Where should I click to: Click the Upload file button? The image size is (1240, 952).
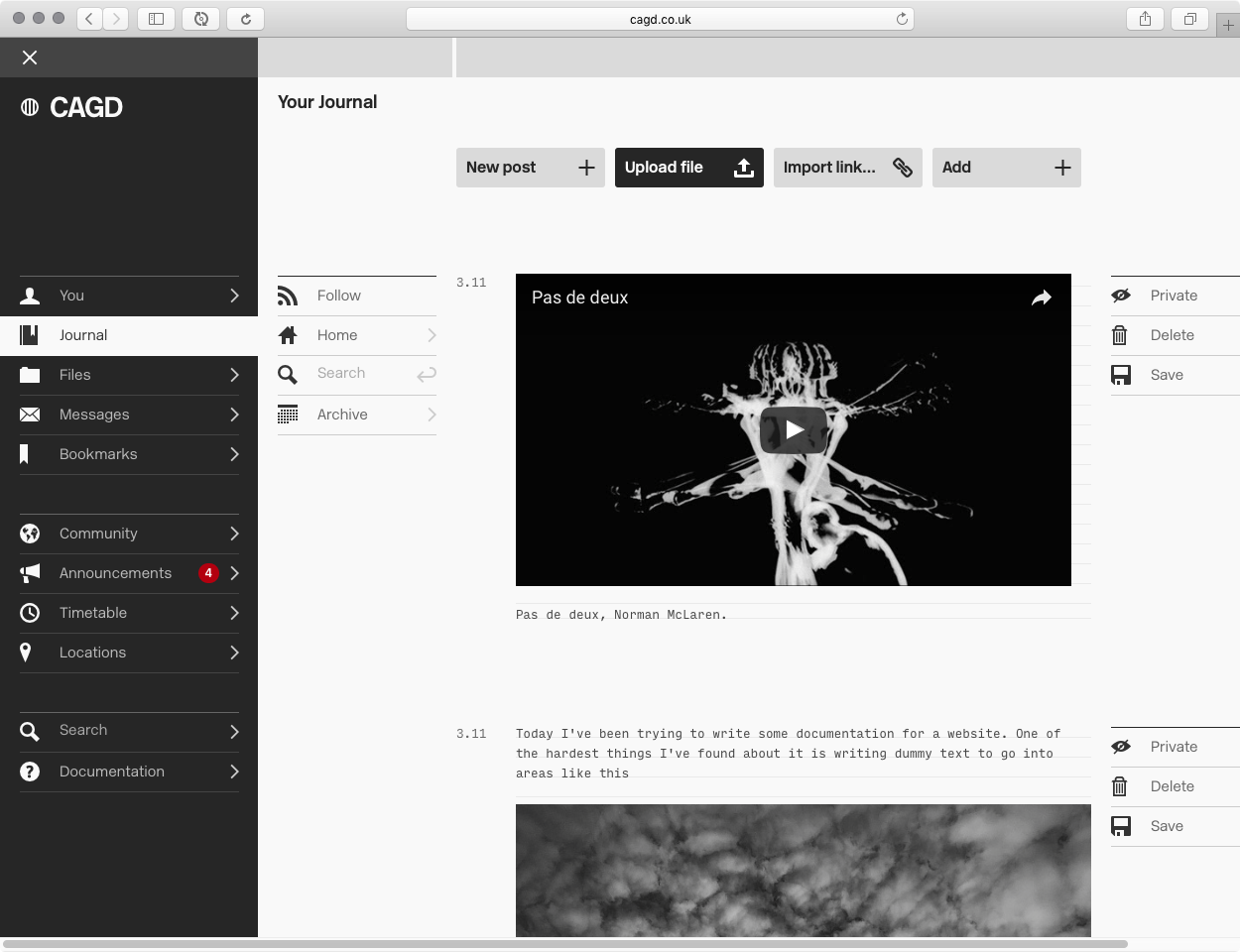coord(689,168)
